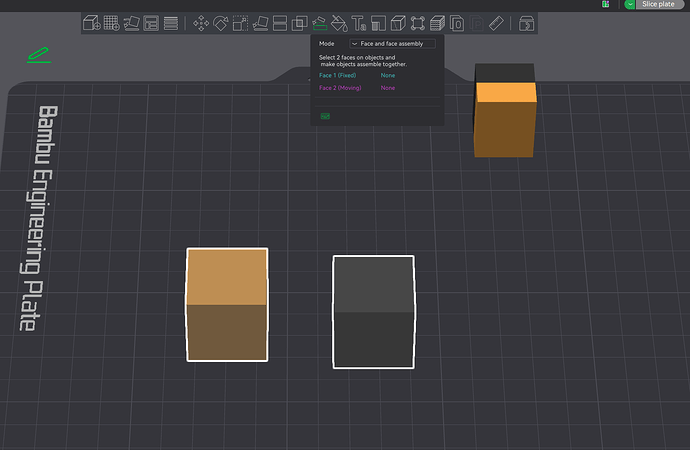Select the Rotate tool icon
The image size is (690, 450).
(x=220, y=23)
